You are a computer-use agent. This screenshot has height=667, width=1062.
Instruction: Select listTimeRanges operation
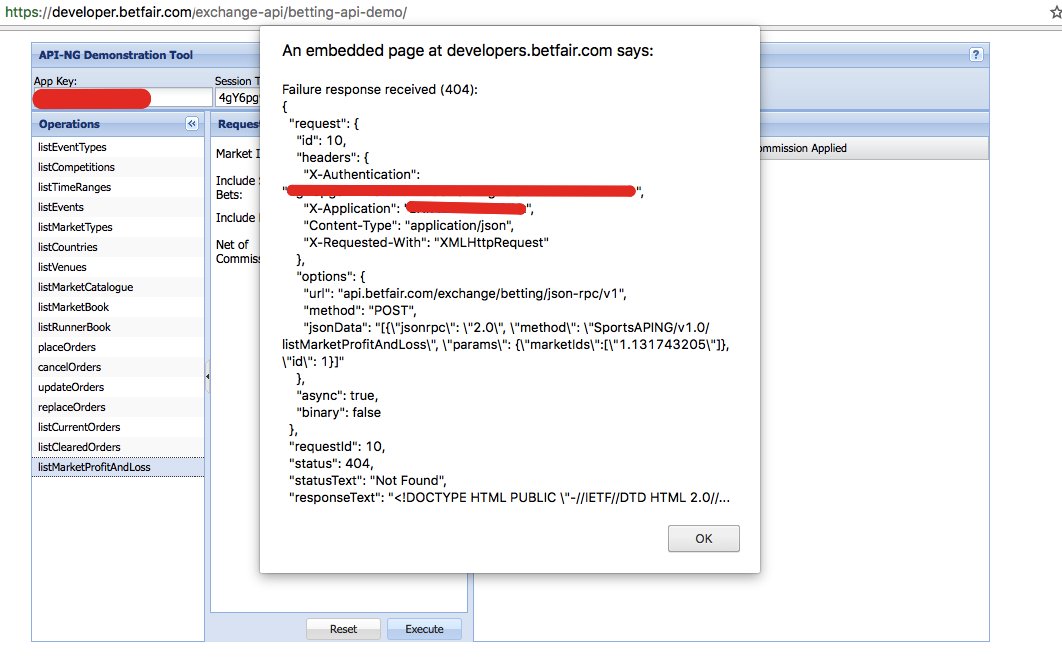tap(118, 187)
